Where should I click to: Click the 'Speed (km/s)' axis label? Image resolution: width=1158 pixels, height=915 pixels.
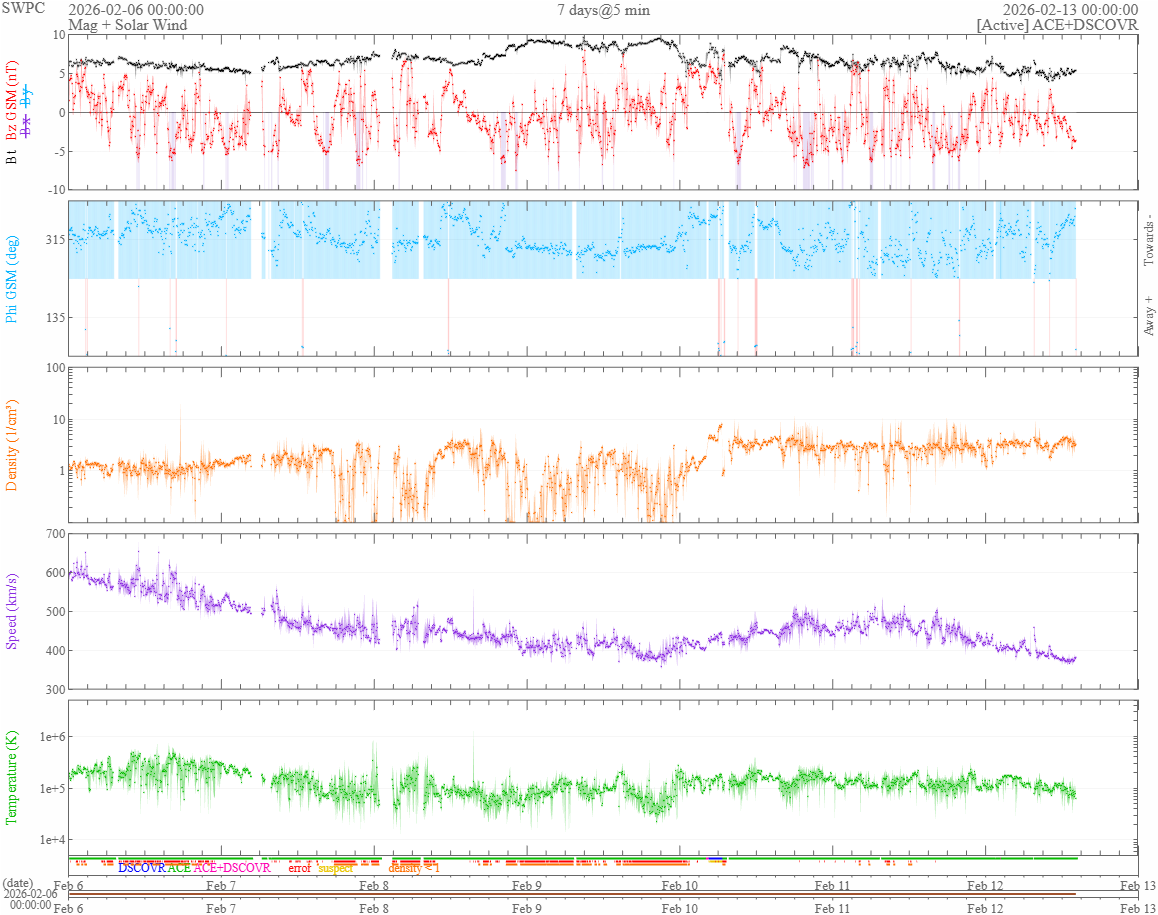11,611
